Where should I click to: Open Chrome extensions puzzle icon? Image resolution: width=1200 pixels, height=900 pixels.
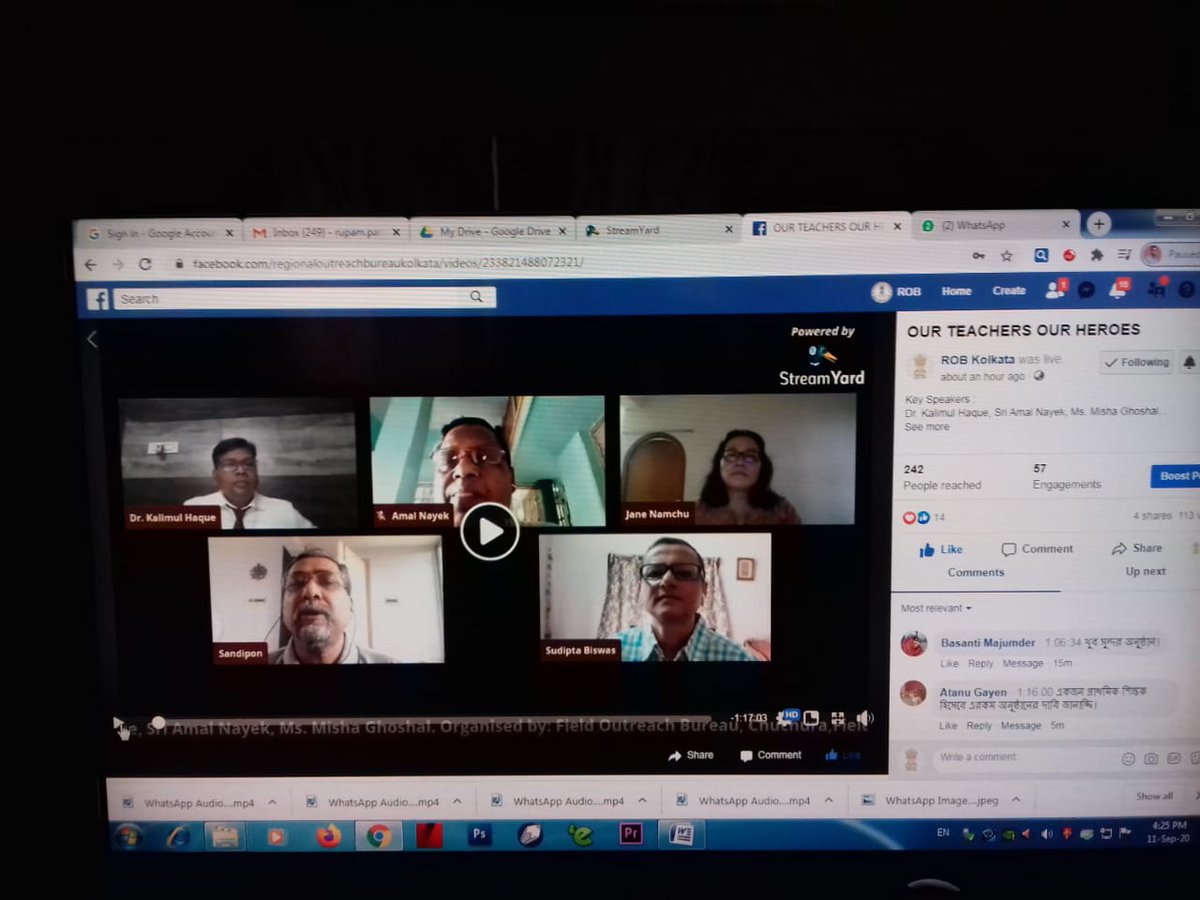click(x=1096, y=255)
